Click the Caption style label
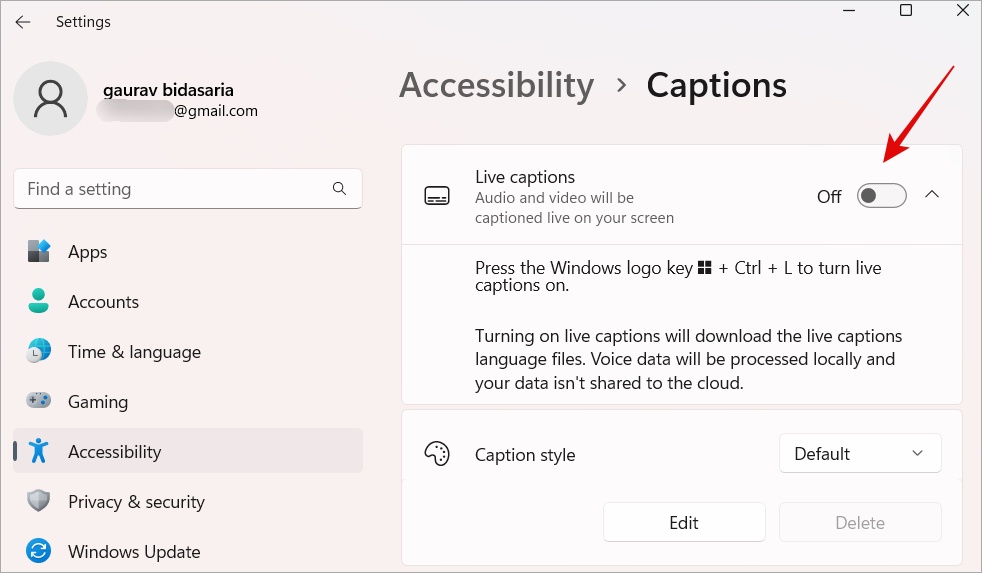The width and height of the screenshot is (982, 573). (525, 455)
